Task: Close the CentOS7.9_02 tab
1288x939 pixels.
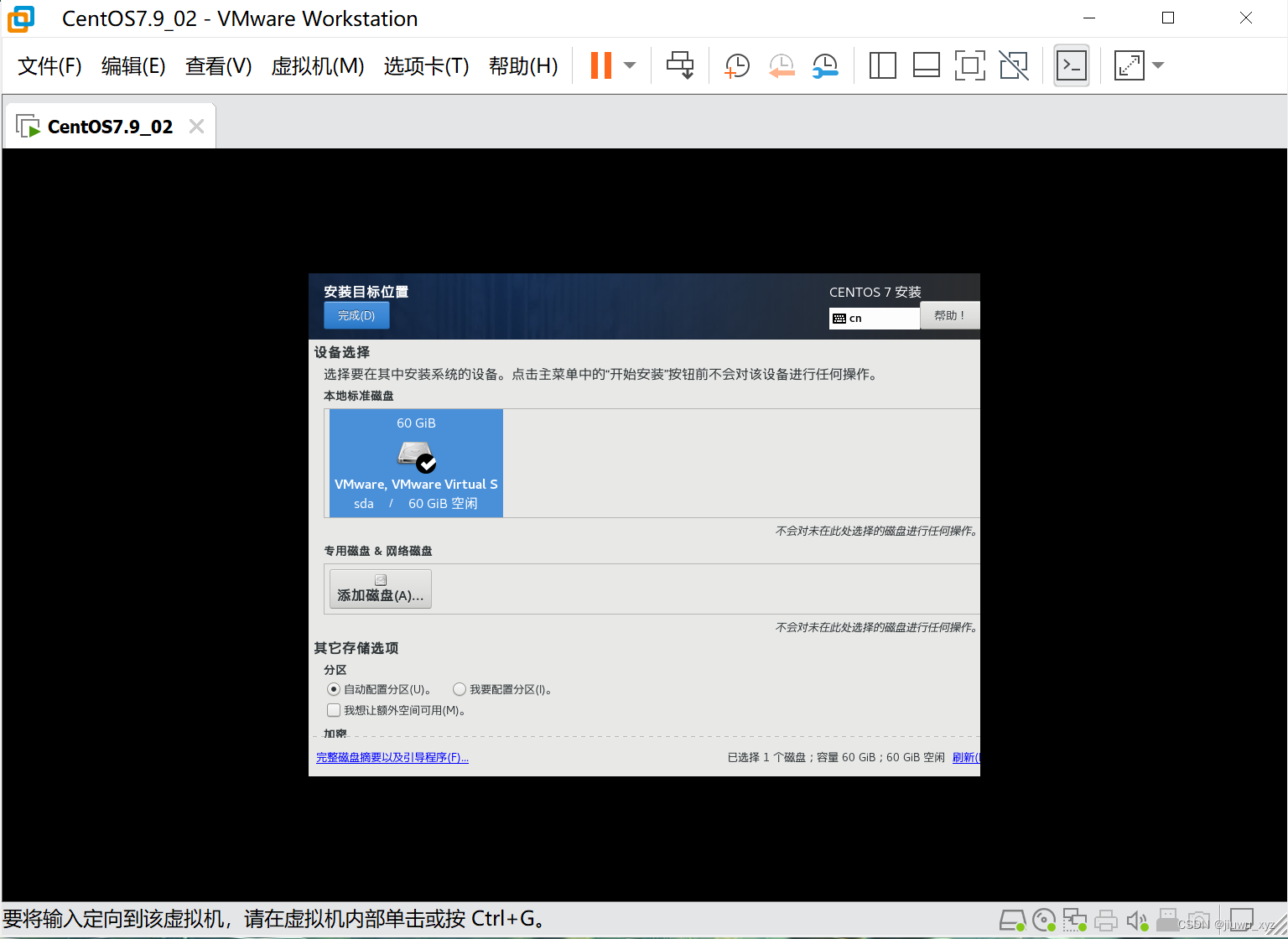Action: [x=196, y=127]
